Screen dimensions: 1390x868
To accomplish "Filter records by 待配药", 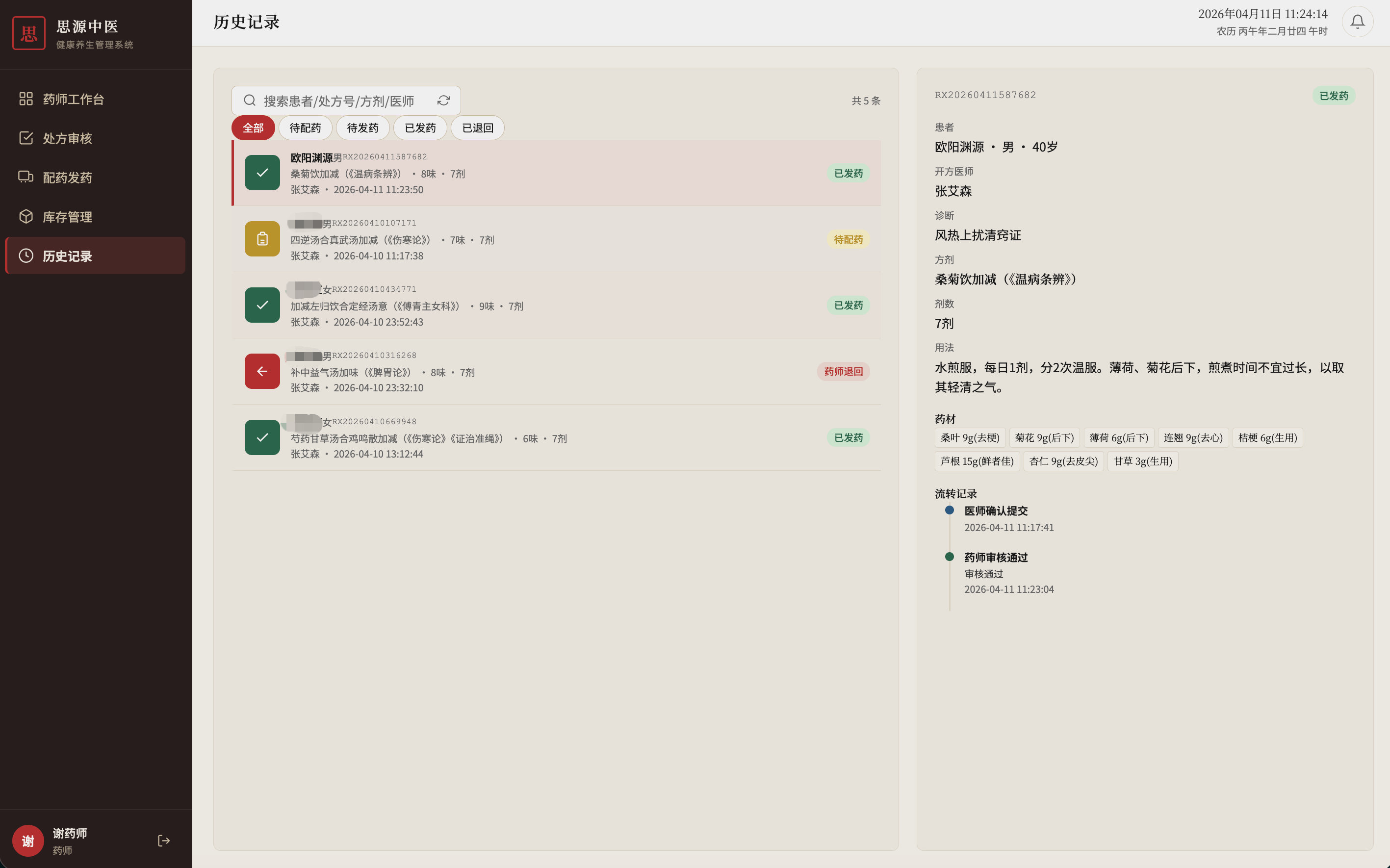I will click(305, 128).
